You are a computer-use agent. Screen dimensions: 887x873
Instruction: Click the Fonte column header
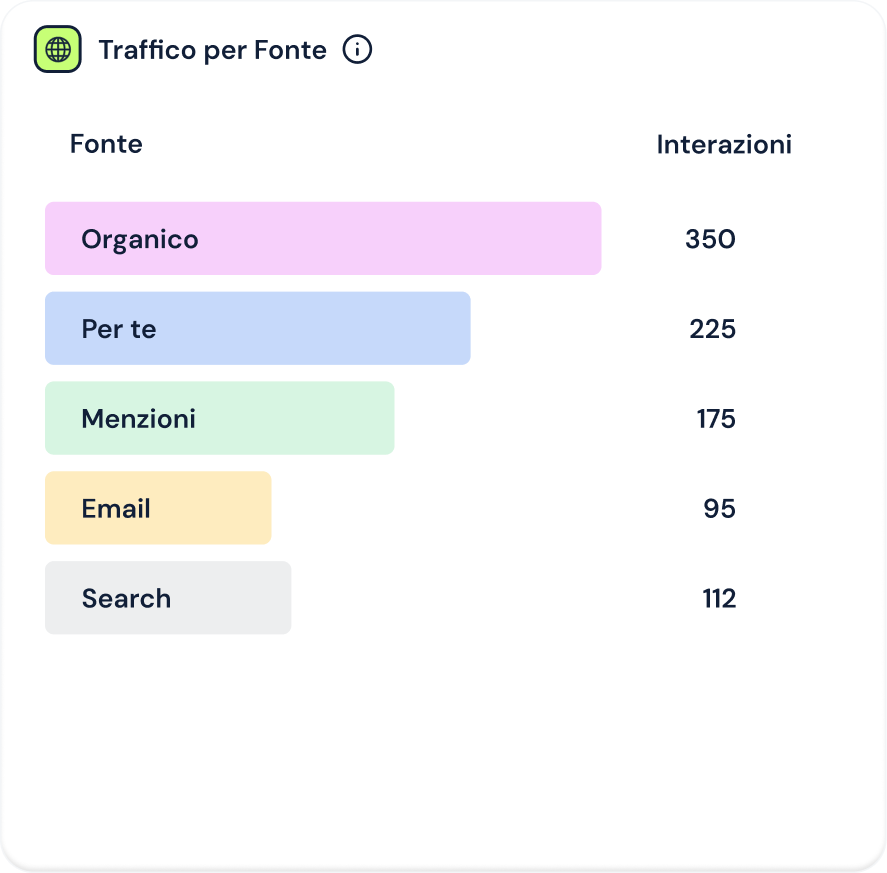point(106,144)
